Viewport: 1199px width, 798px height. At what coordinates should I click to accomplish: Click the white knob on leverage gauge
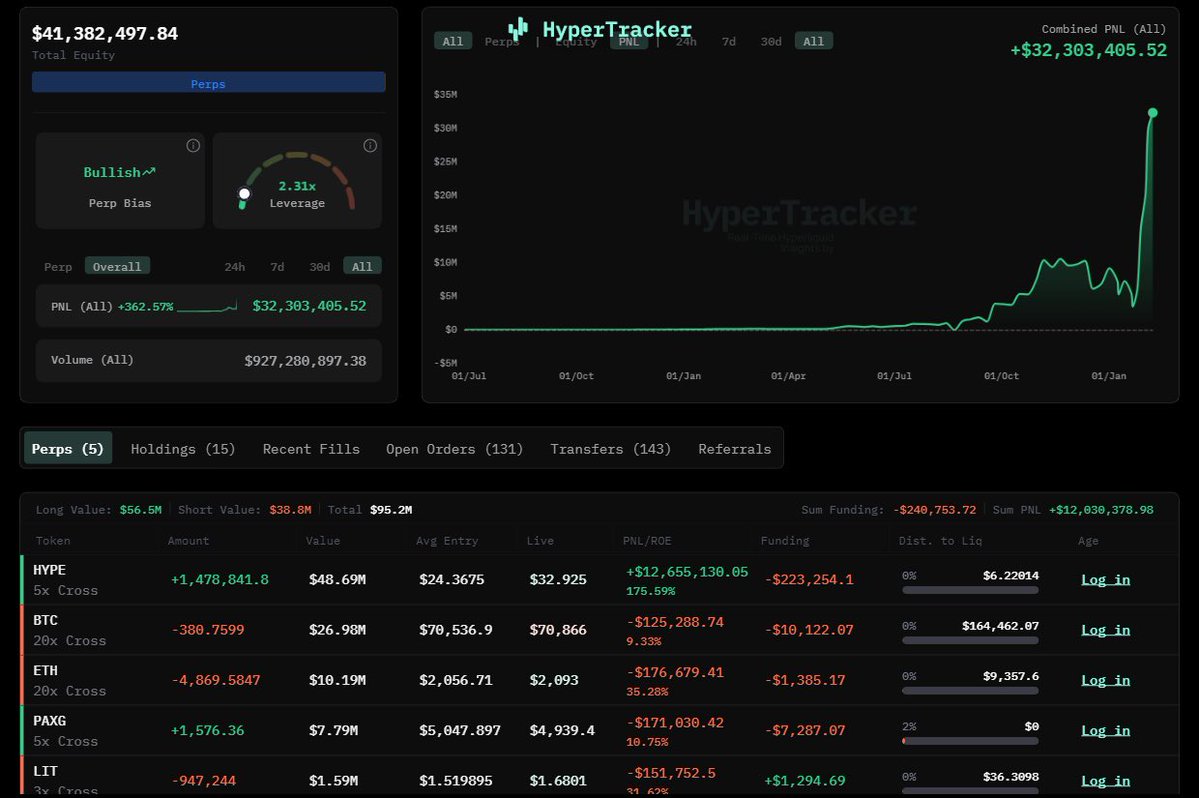244,193
